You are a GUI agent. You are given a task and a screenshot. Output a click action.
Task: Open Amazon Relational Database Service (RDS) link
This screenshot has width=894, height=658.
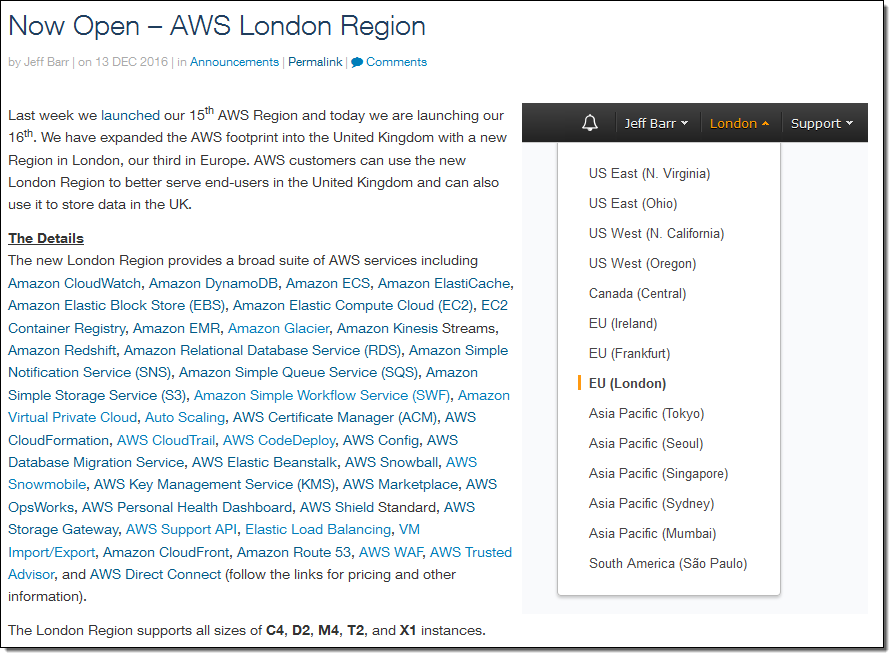click(x=263, y=350)
